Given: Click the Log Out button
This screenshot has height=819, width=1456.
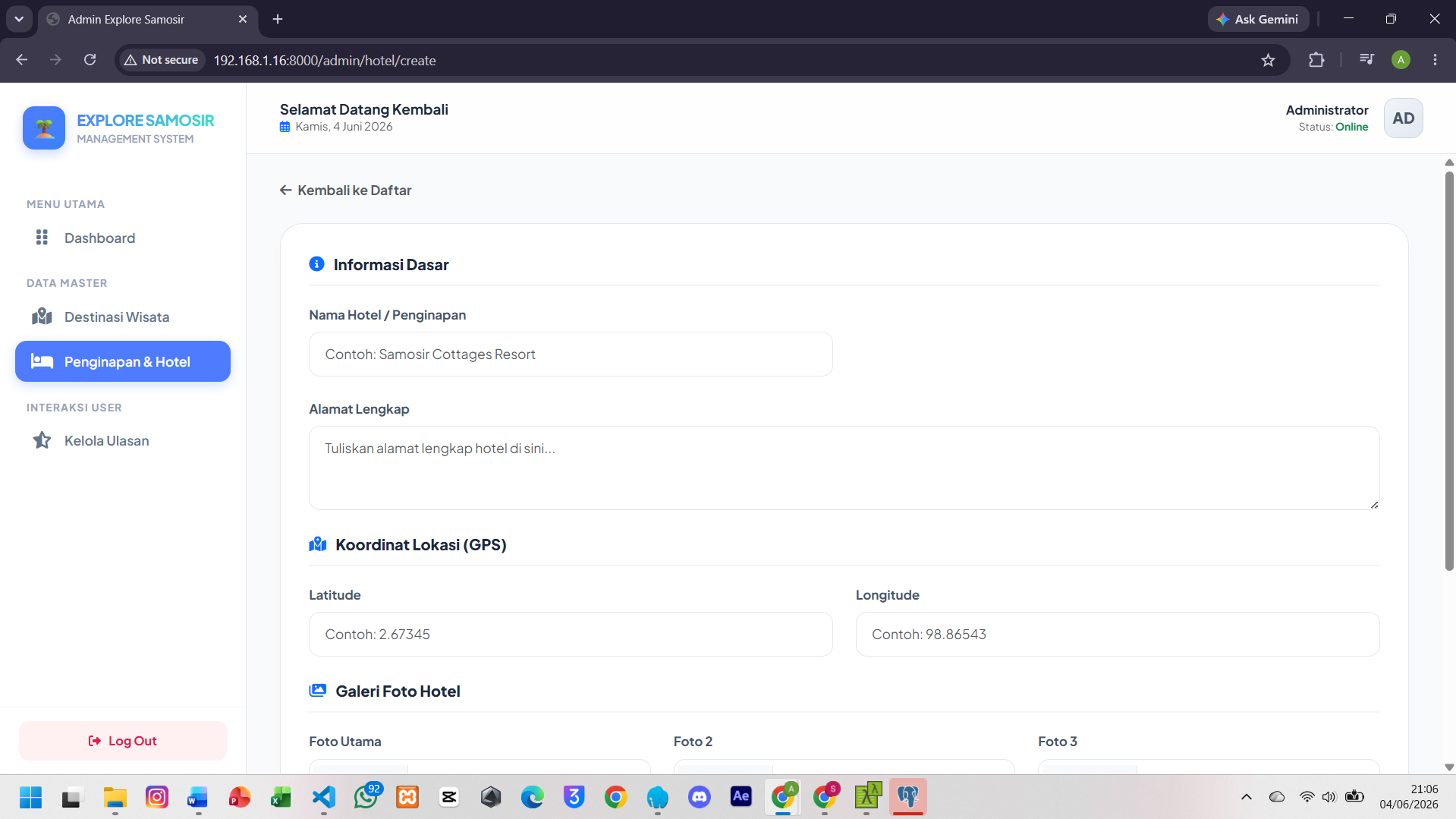Looking at the screenshot, I should 123,741.
